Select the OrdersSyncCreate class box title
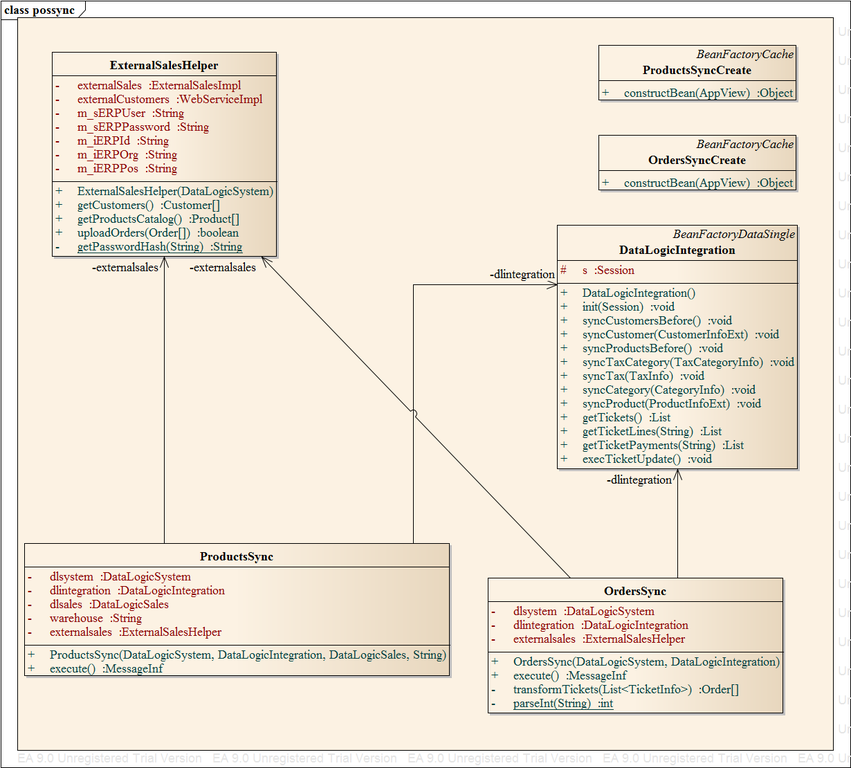Image resolution: width=851 pixels, height=768 pixels. point(696,160)
